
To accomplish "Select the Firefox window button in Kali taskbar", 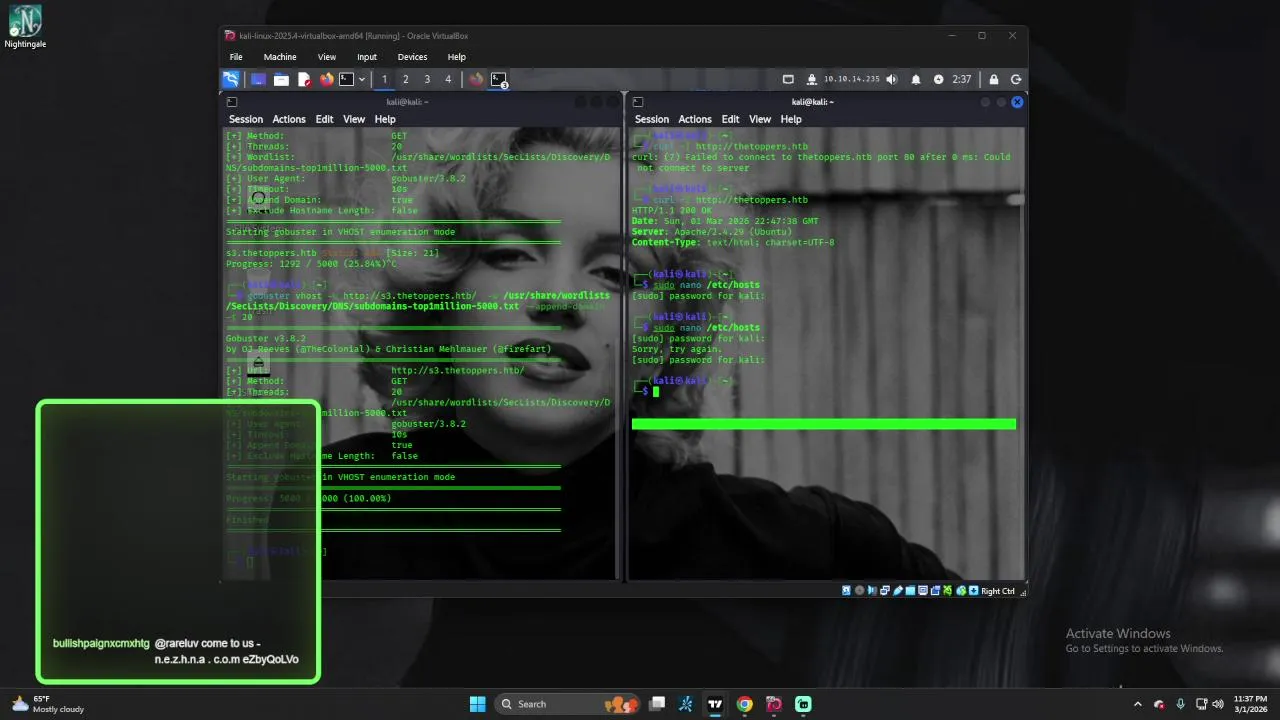I will point(476,79).
